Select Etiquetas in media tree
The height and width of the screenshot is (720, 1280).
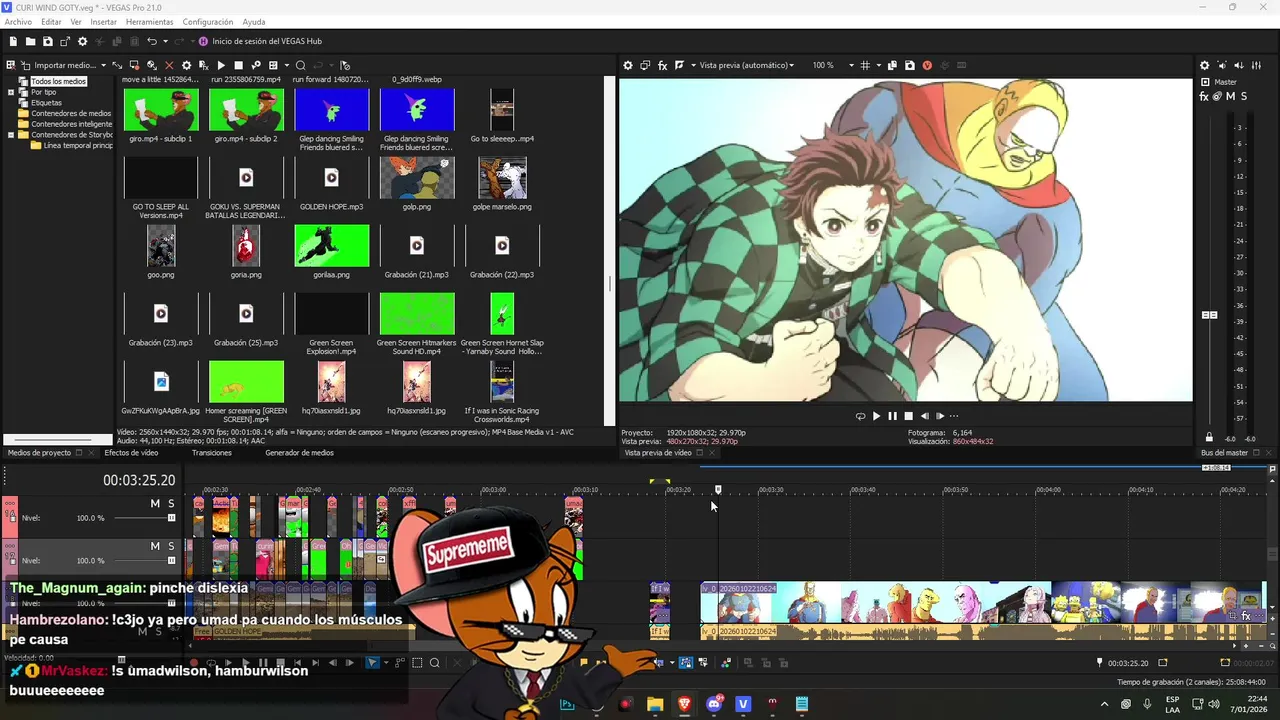[x=46, y=103]
